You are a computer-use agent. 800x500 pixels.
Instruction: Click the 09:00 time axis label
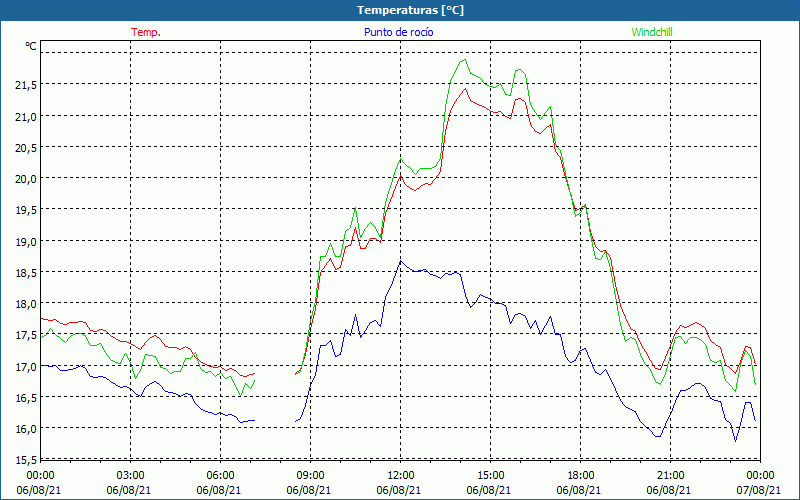(x=310, y=476)
